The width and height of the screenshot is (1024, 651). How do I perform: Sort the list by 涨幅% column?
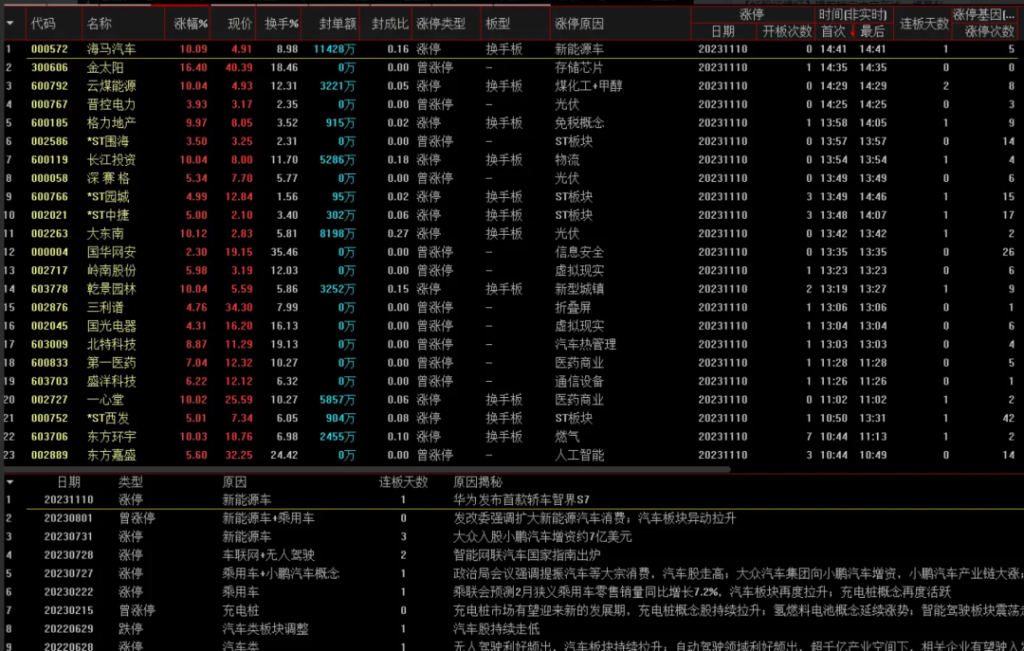point(190,22)
